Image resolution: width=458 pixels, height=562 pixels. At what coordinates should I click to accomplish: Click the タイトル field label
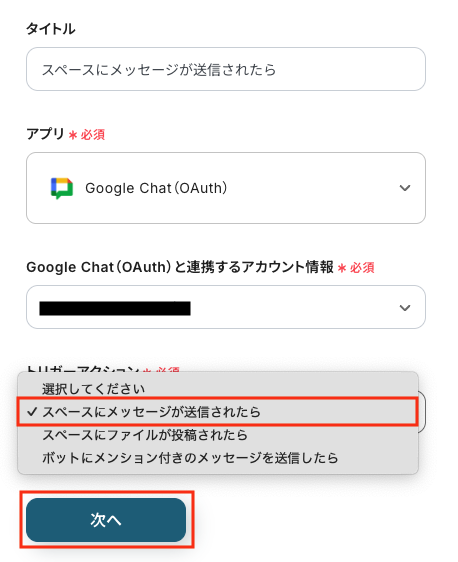click(x=51, y=29)
